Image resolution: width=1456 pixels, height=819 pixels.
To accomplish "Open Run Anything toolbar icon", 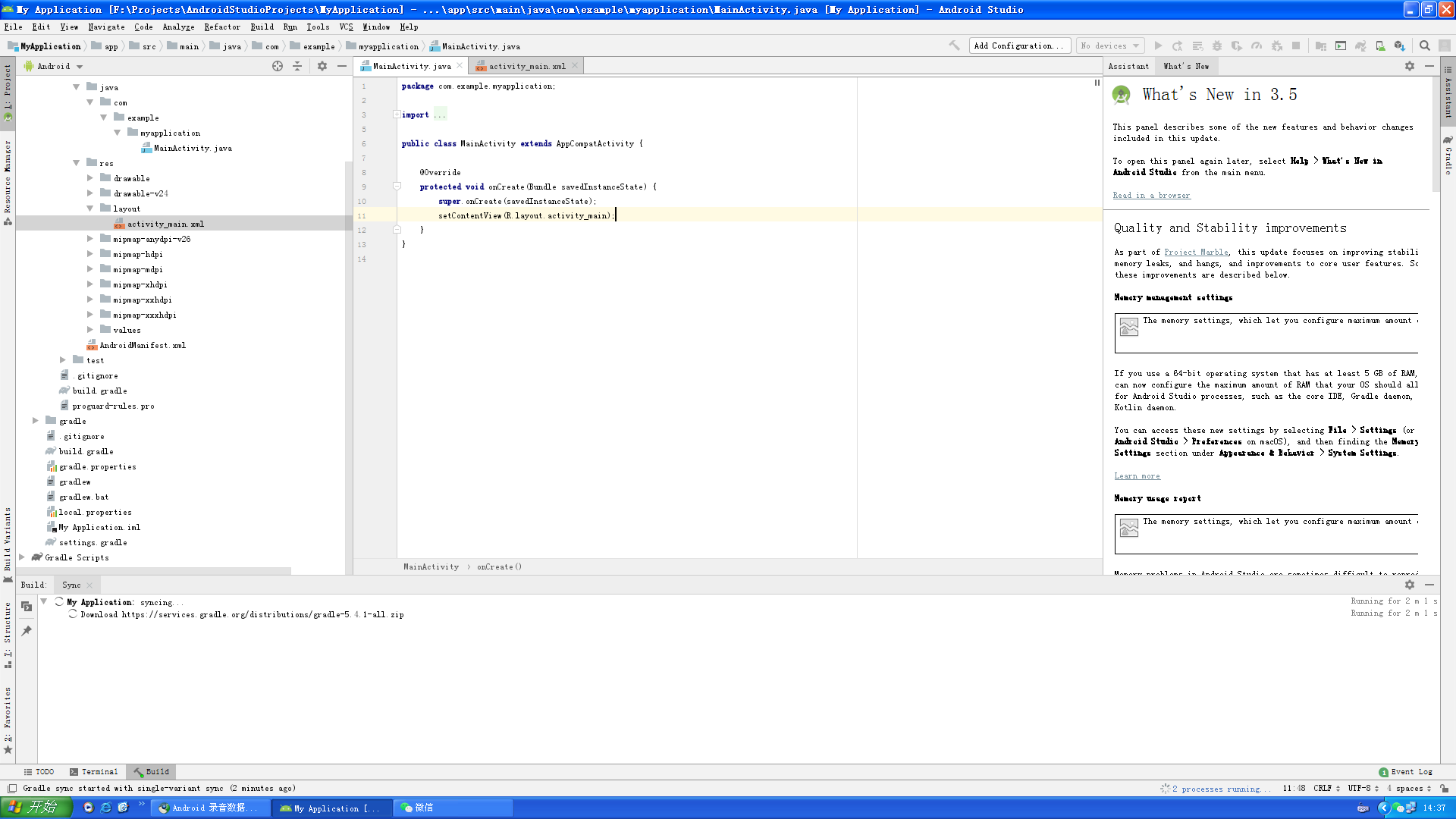I will (x=1341, y=45).
